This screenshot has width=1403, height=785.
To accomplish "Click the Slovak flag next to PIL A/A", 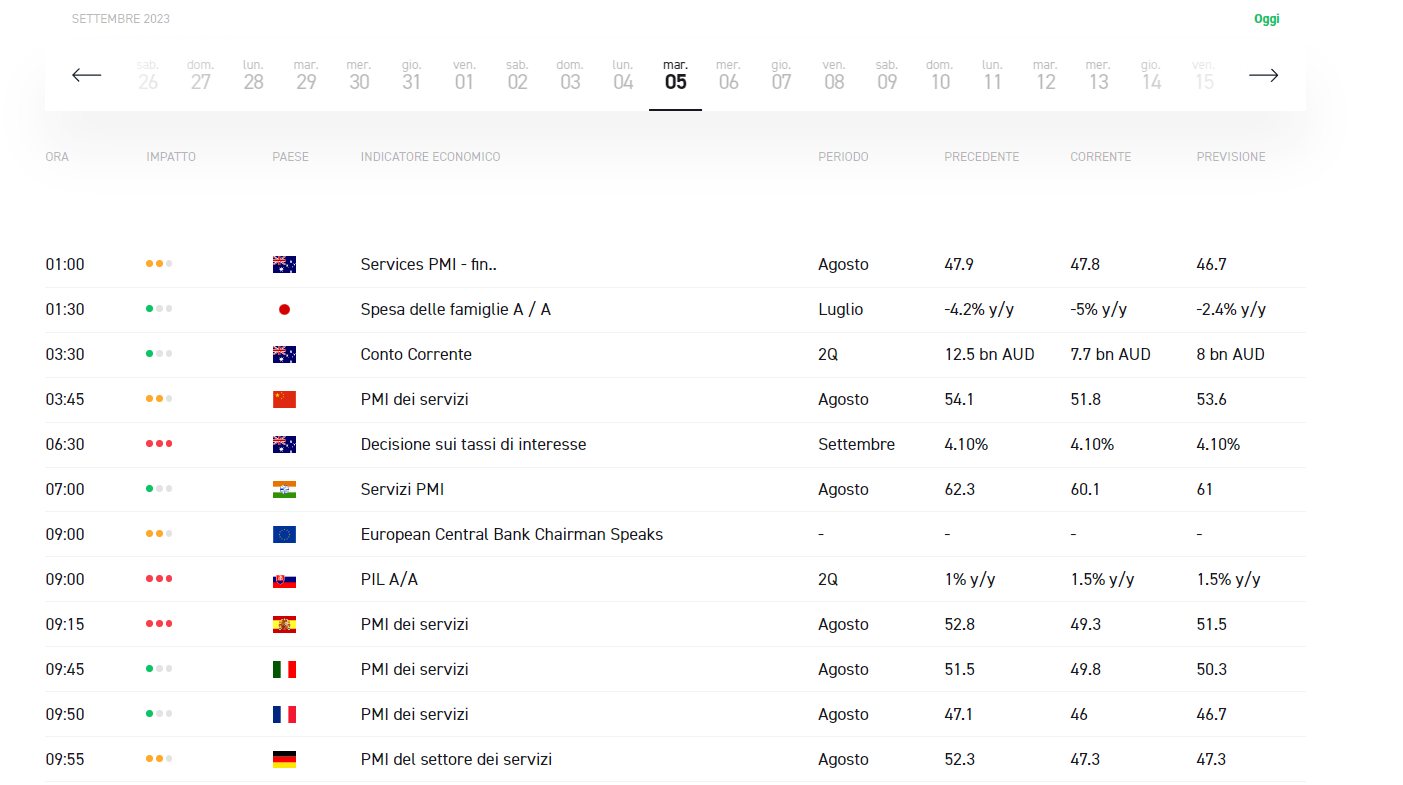I will (x=284, y=579).
